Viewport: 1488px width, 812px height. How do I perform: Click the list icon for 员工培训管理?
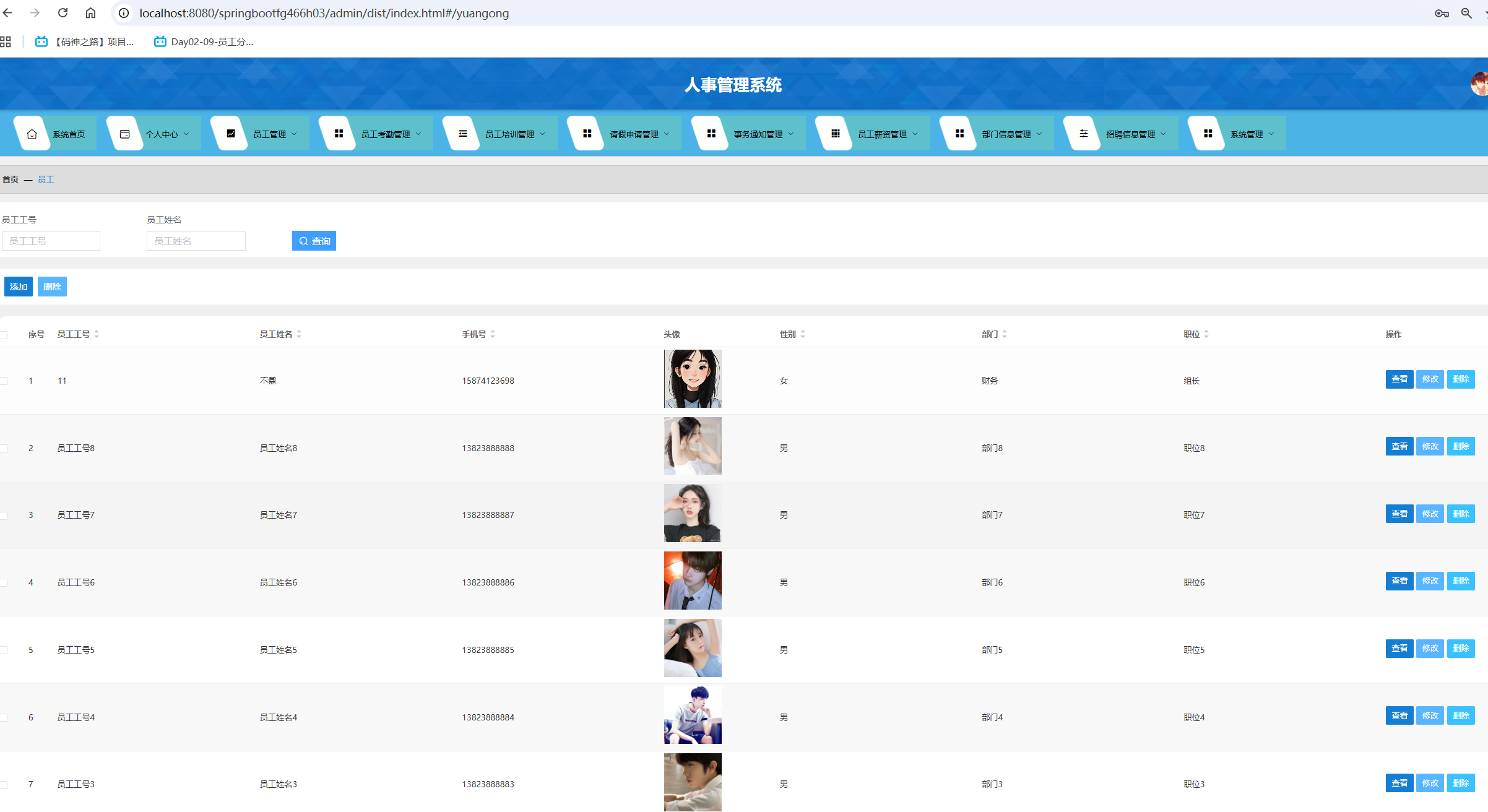[463, 134]
